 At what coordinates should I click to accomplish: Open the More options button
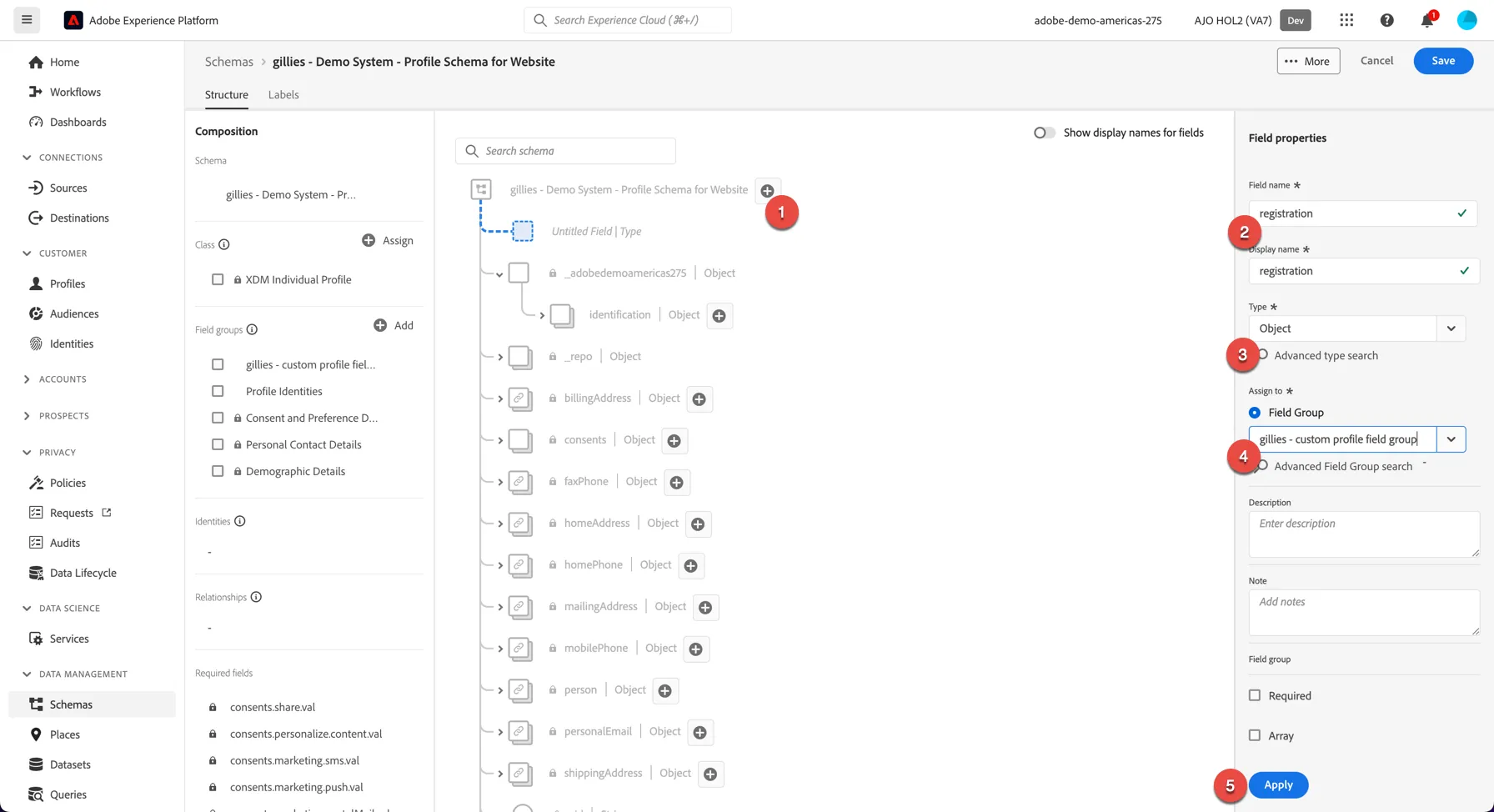[1308, 61]
